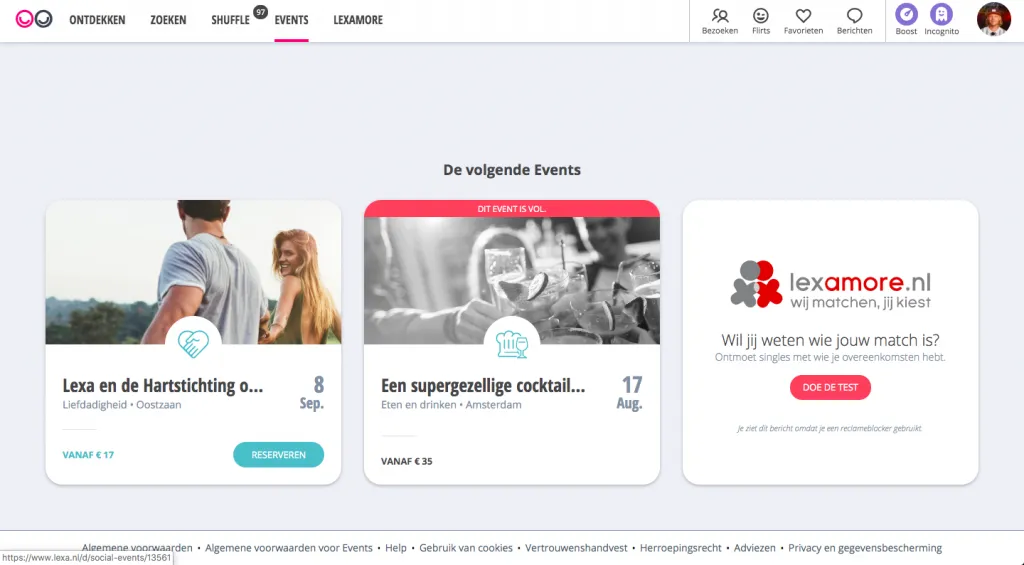Click the Lexa logo icon

click(x=33, y=20)
